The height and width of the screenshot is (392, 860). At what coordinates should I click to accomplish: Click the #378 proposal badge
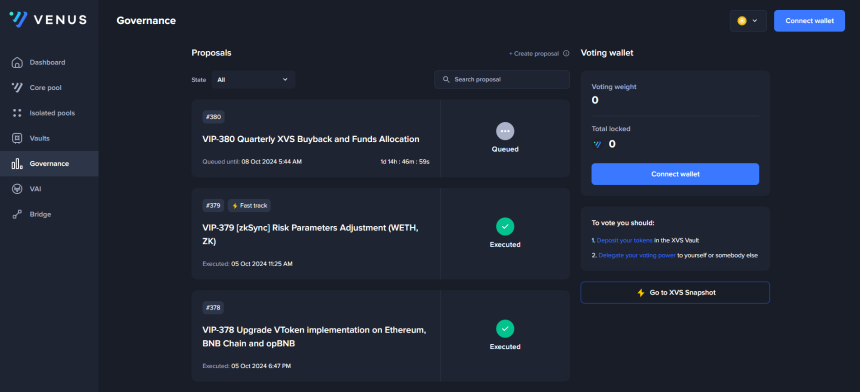(213, 308)
